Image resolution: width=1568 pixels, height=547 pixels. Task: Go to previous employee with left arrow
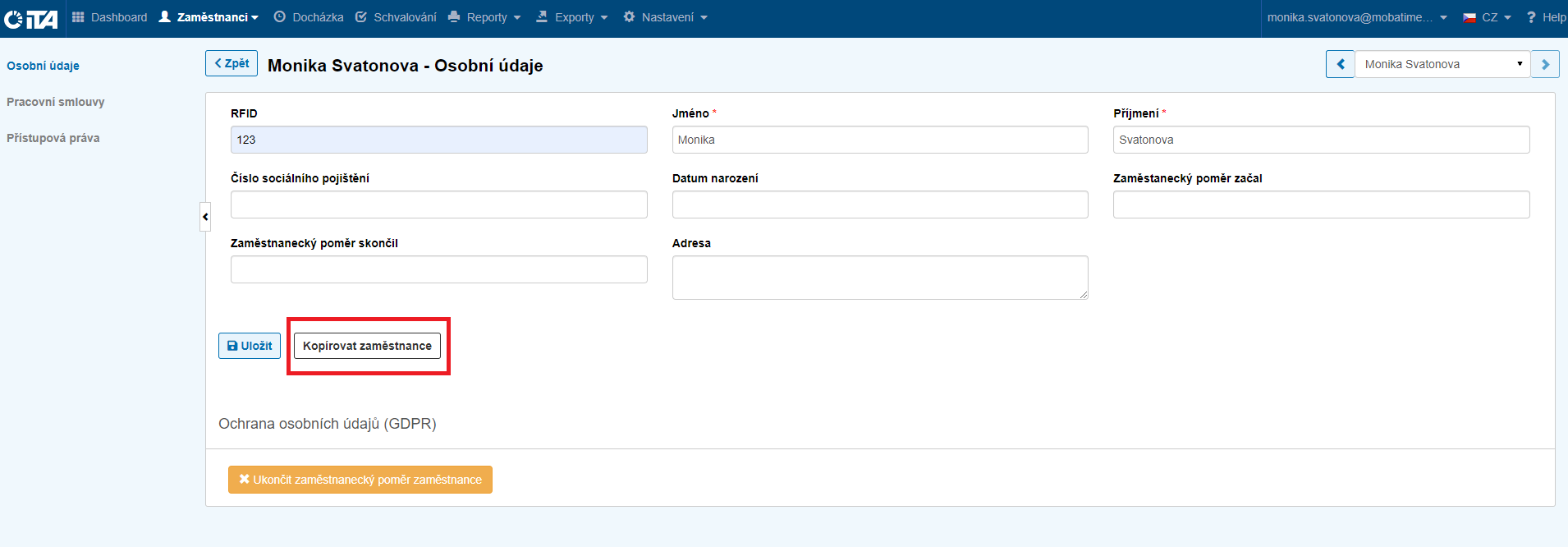(1340, 64)
